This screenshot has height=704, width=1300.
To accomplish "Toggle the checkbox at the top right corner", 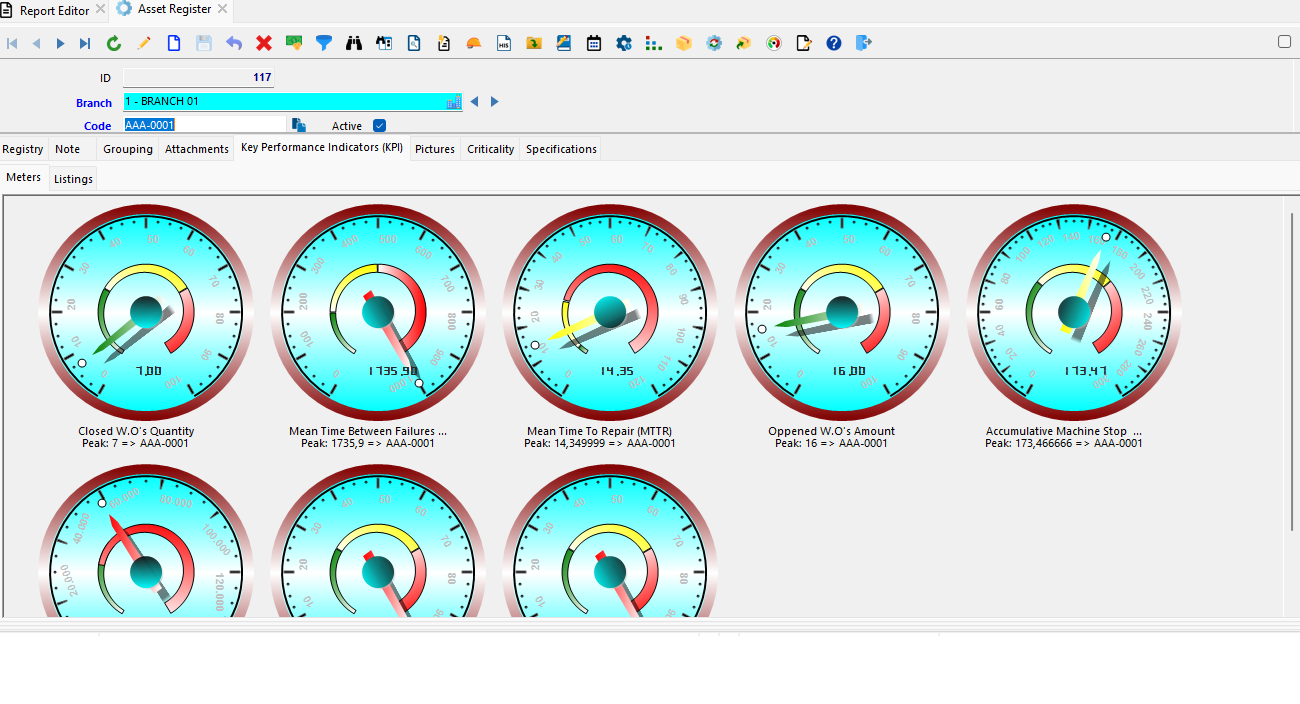I will coord(1284,43).
